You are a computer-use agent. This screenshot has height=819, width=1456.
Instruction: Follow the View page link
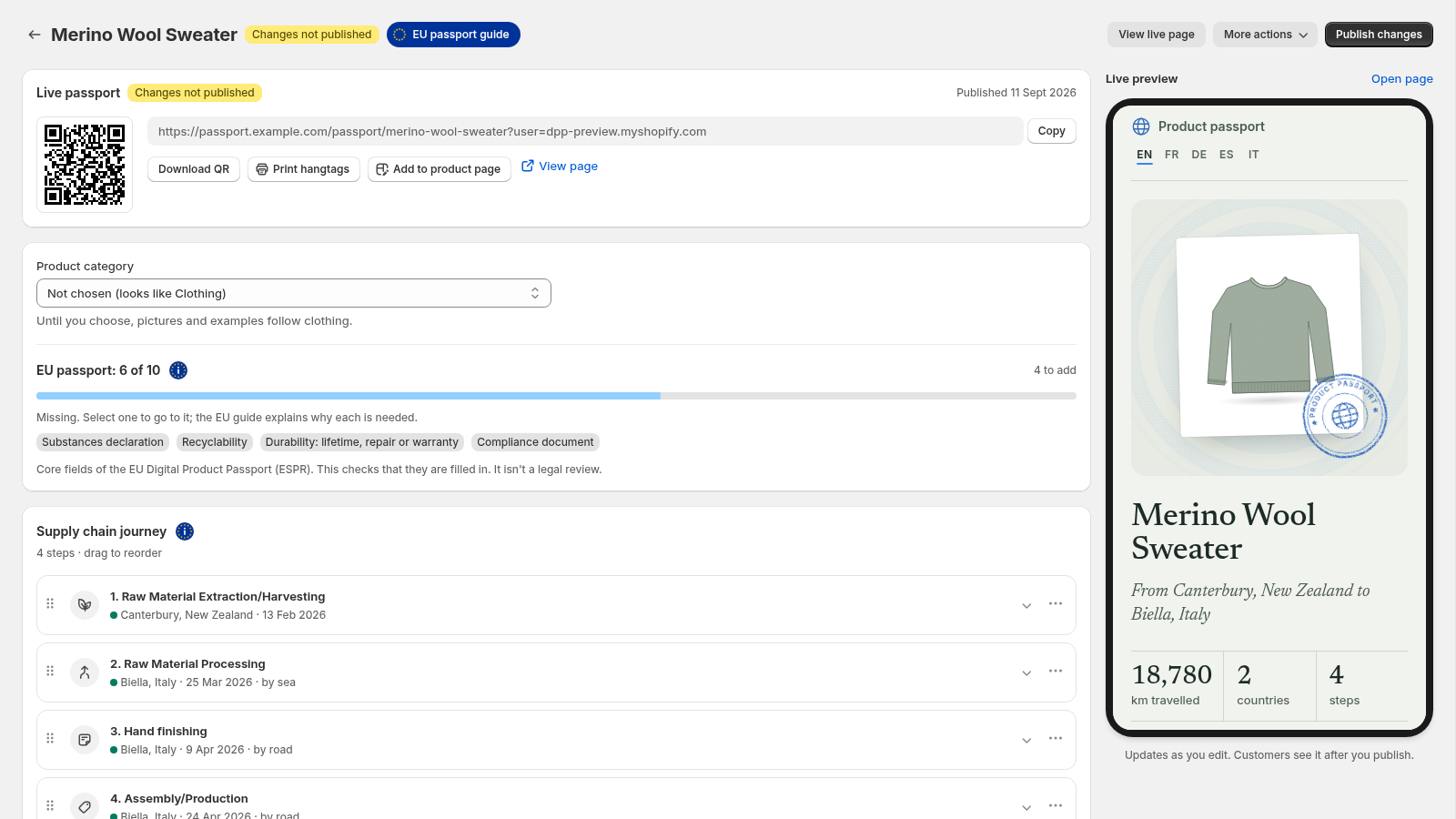560,166
